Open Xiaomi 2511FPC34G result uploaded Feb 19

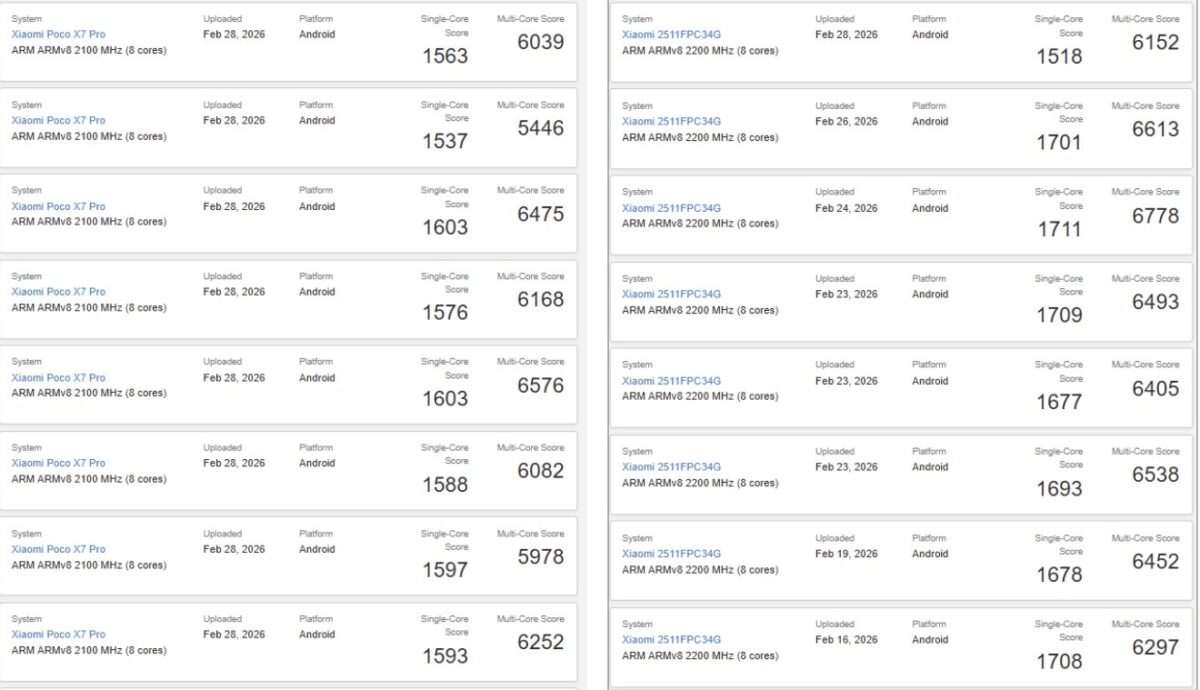point(671,554)
